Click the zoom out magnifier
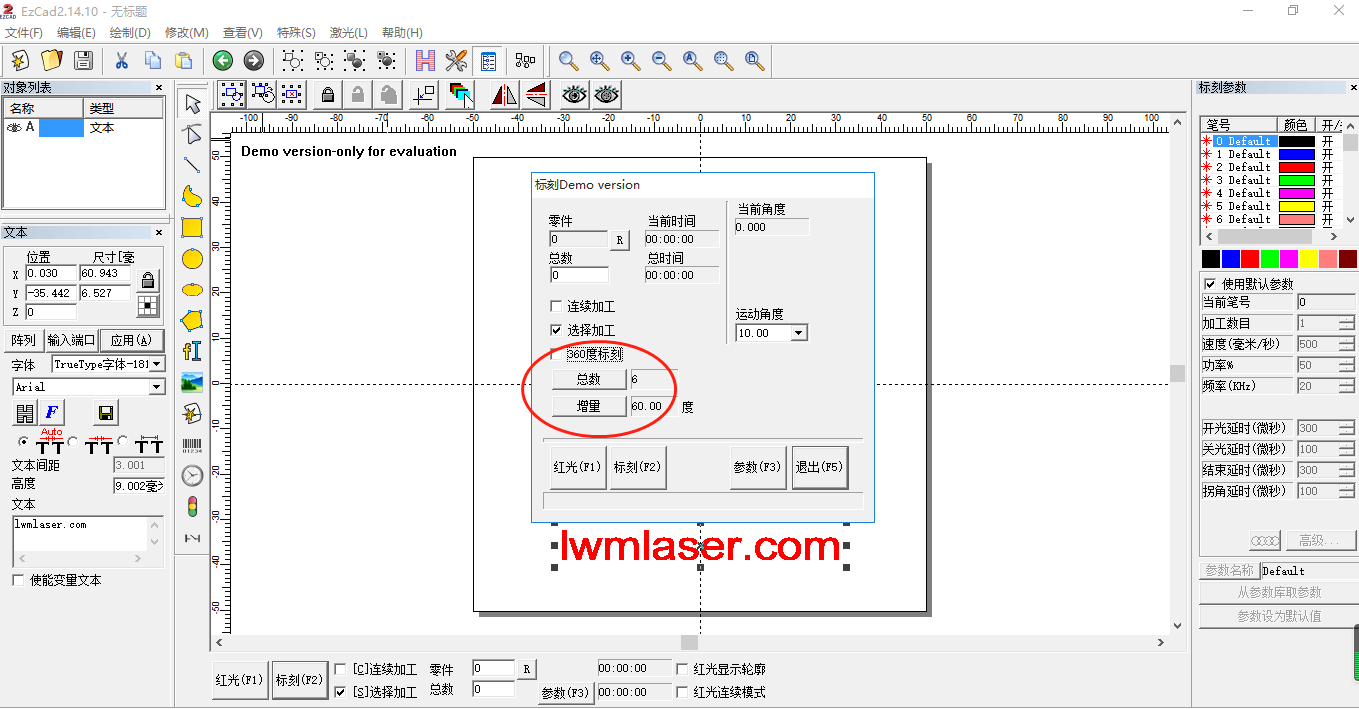This screenshot has width=1359, height=709. pyautogui.click(x=661, y=60)
